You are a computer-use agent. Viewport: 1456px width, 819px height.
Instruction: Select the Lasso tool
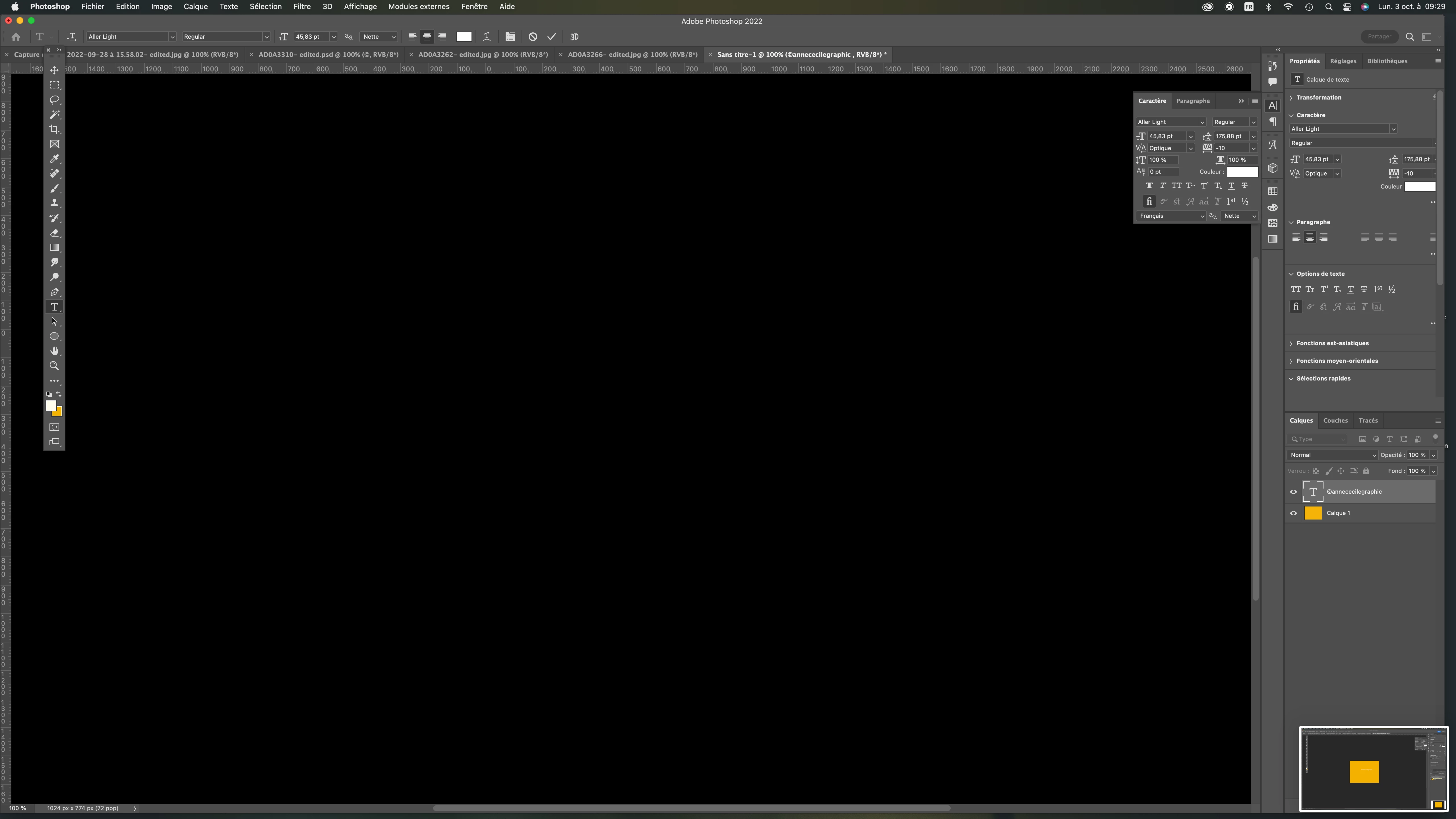54,100
